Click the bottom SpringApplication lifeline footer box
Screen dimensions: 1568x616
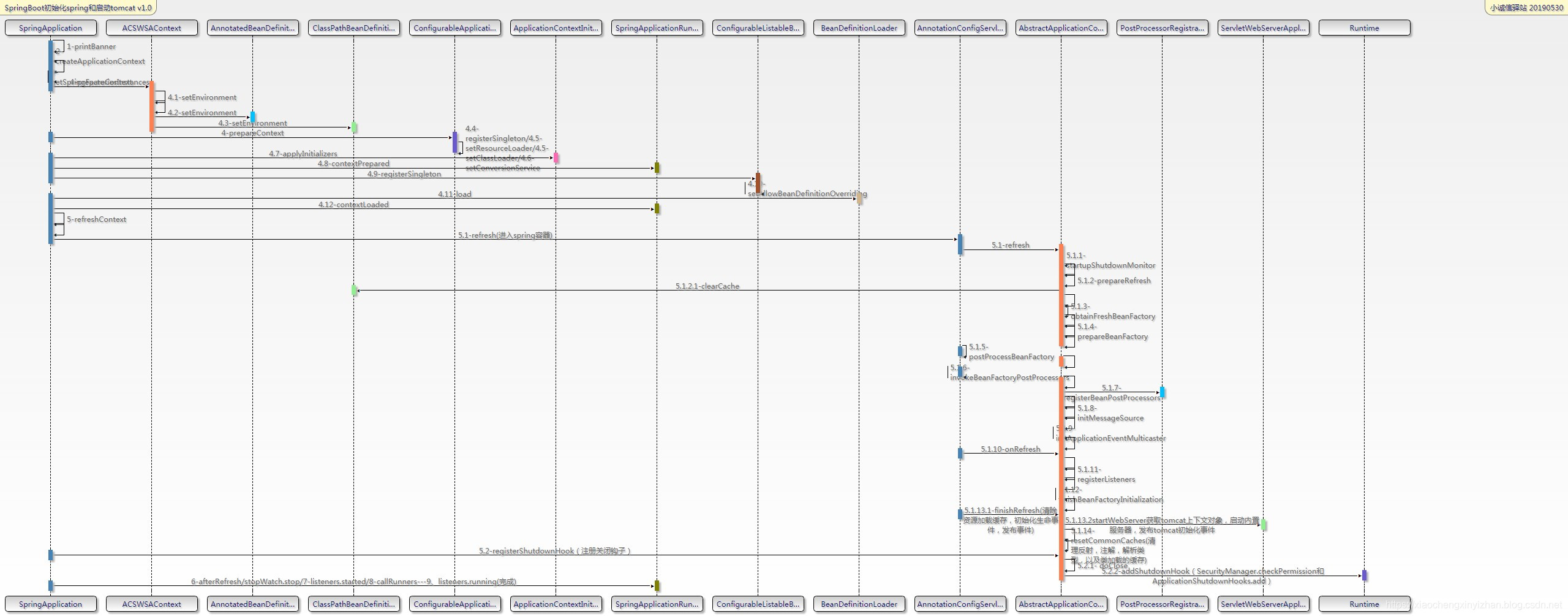click(x=50, y=604)
